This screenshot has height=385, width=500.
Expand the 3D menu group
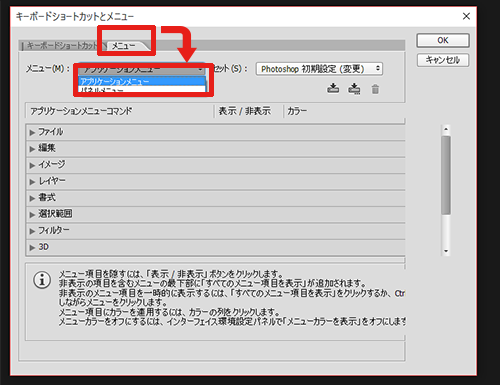(32, 248)
